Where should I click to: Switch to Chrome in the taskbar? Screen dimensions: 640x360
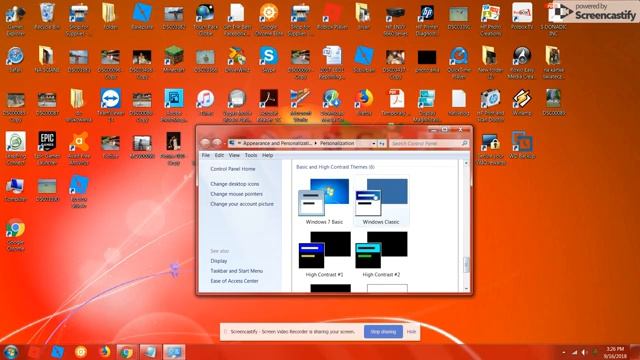pyautogui.click(x=127, y=352)
